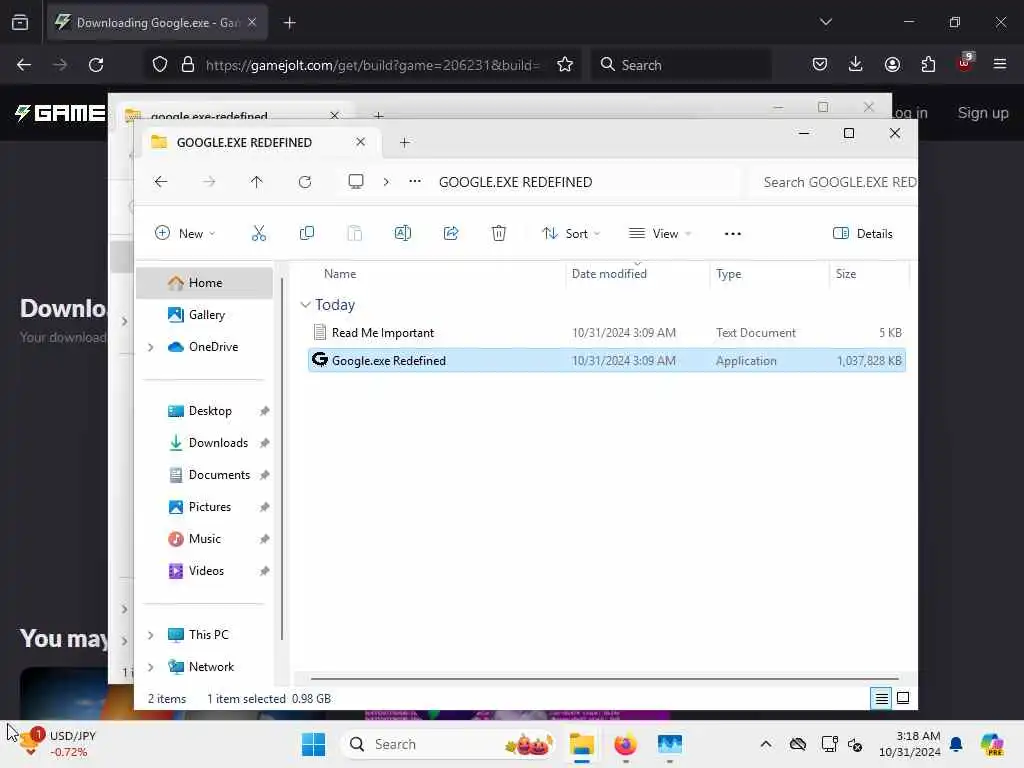This screenshot has height=768, width=1024.
Task: Add a new File Explorer tab
Action: [405, 142]
